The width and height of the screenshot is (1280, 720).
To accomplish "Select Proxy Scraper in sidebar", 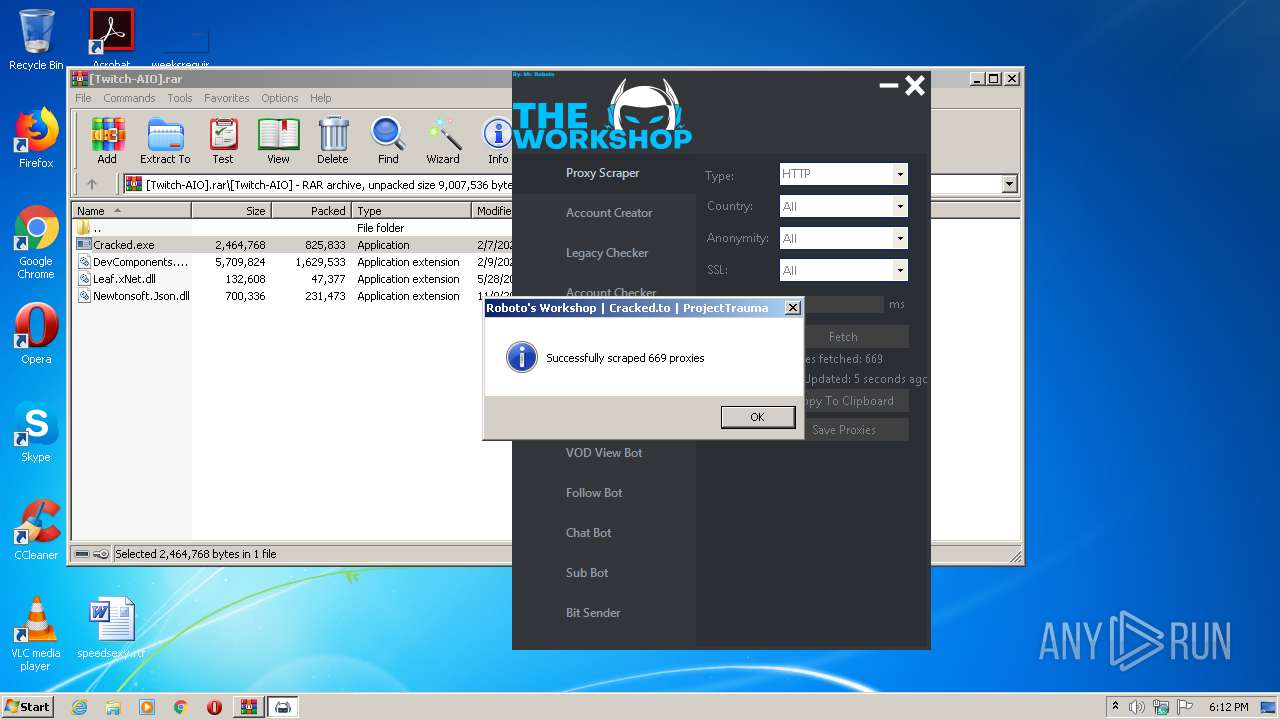I will pos(603,173).
